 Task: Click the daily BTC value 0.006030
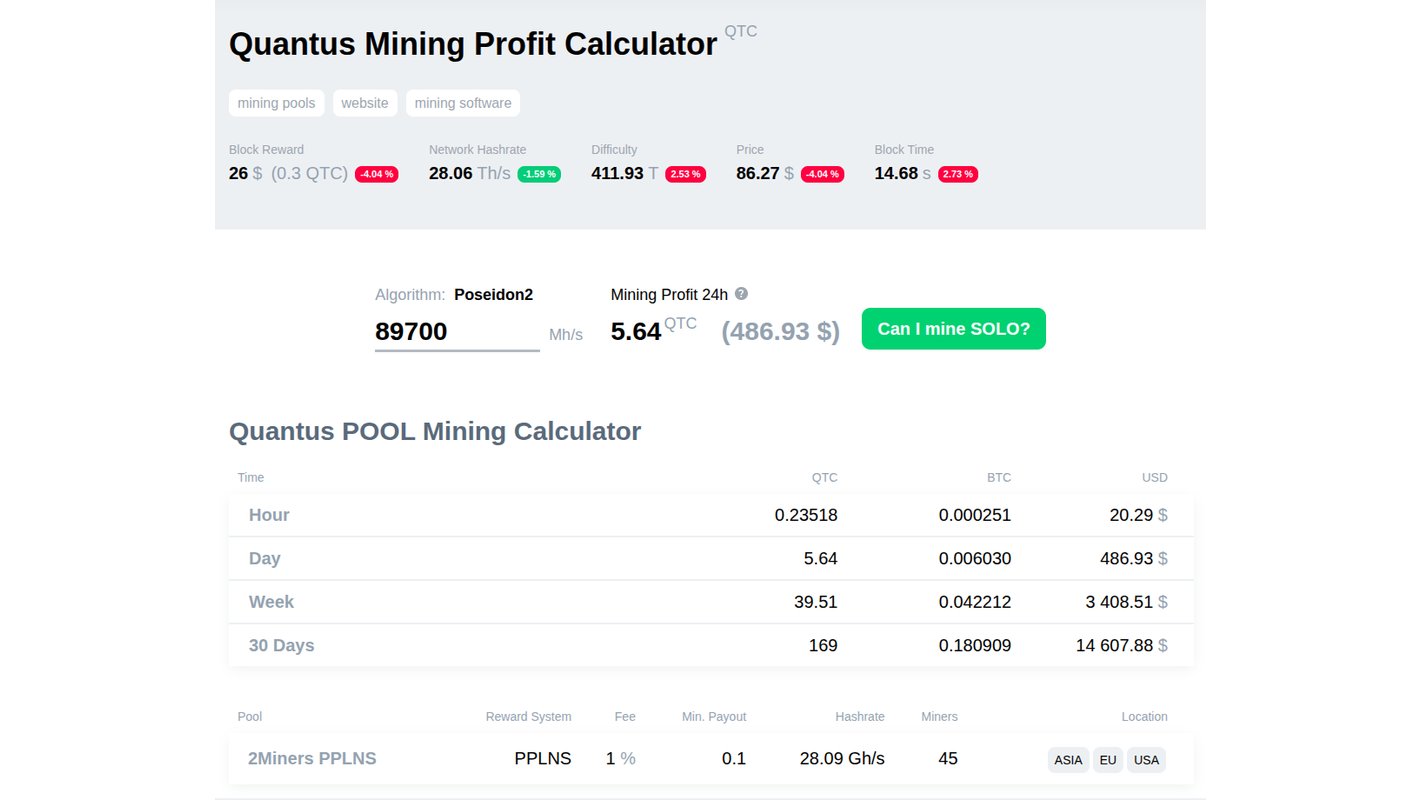pyautogui.click(x=975, y=559)
